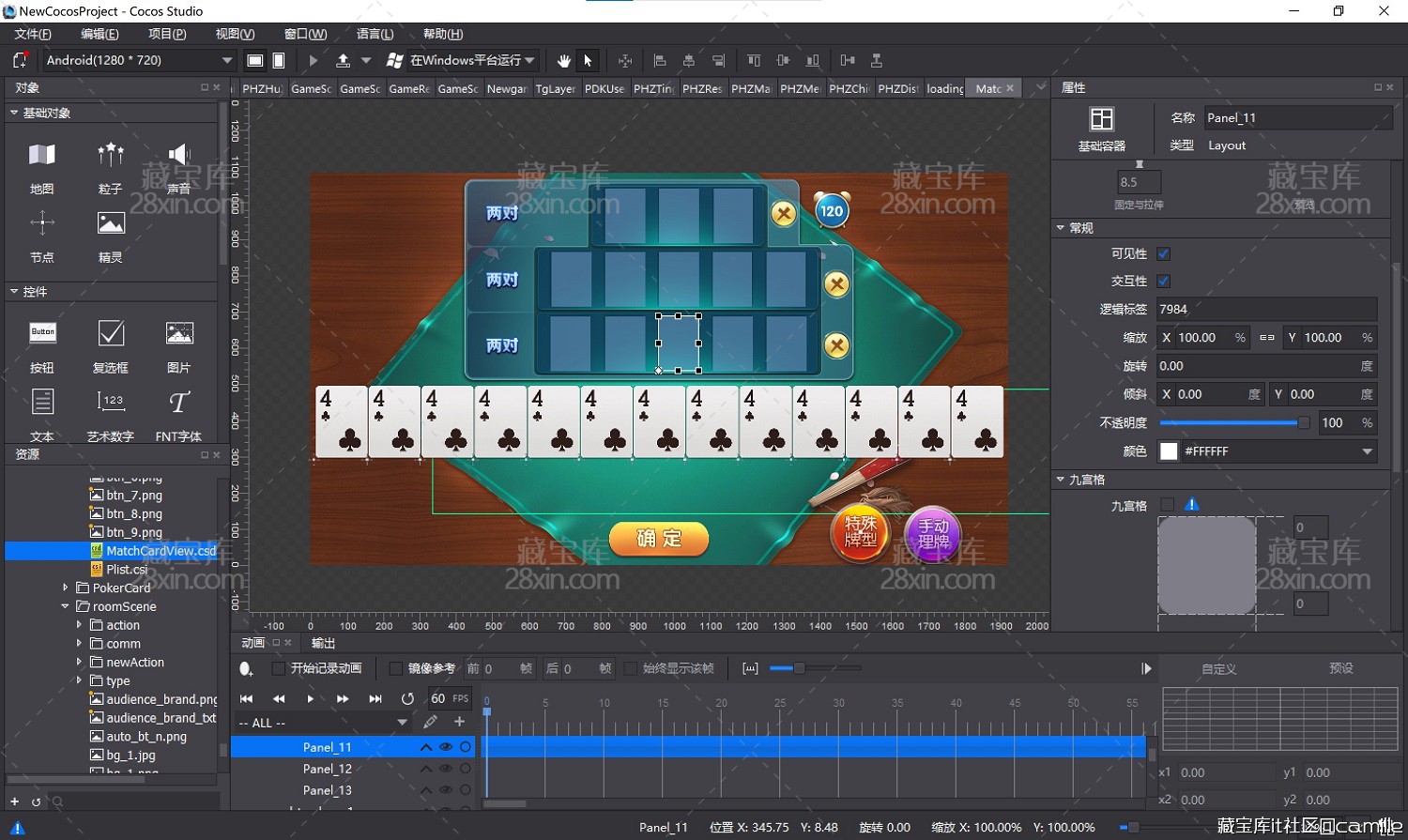Viewport: 1408px width, 840px height.
Task: Collapse 常规 properties section
Action: click(1061, 228)
